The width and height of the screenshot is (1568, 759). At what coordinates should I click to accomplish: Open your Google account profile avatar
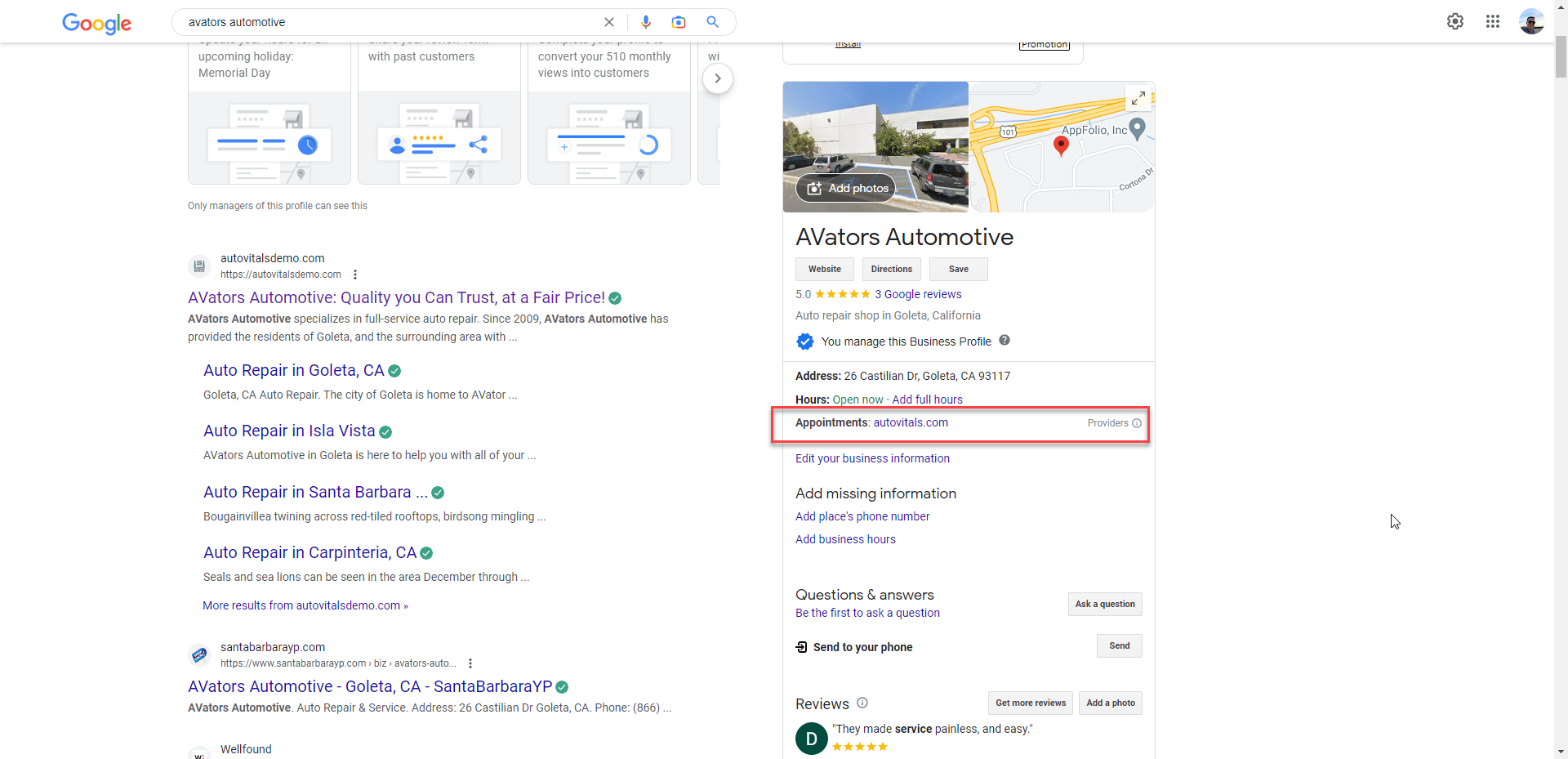click(1532, 21)
